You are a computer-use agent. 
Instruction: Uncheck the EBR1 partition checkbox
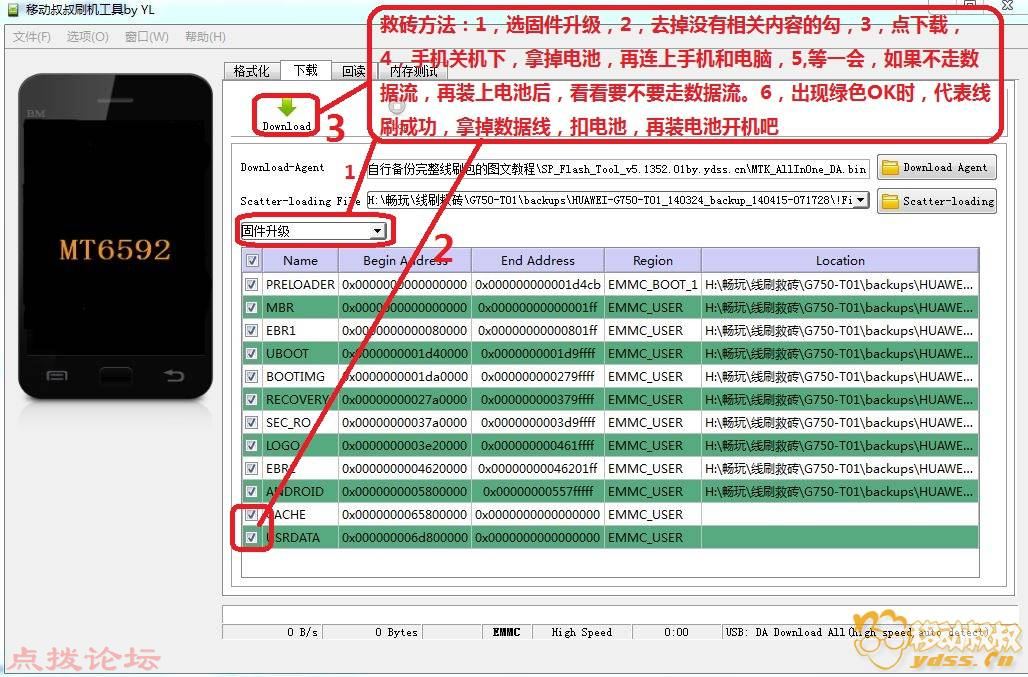(251, 330)
